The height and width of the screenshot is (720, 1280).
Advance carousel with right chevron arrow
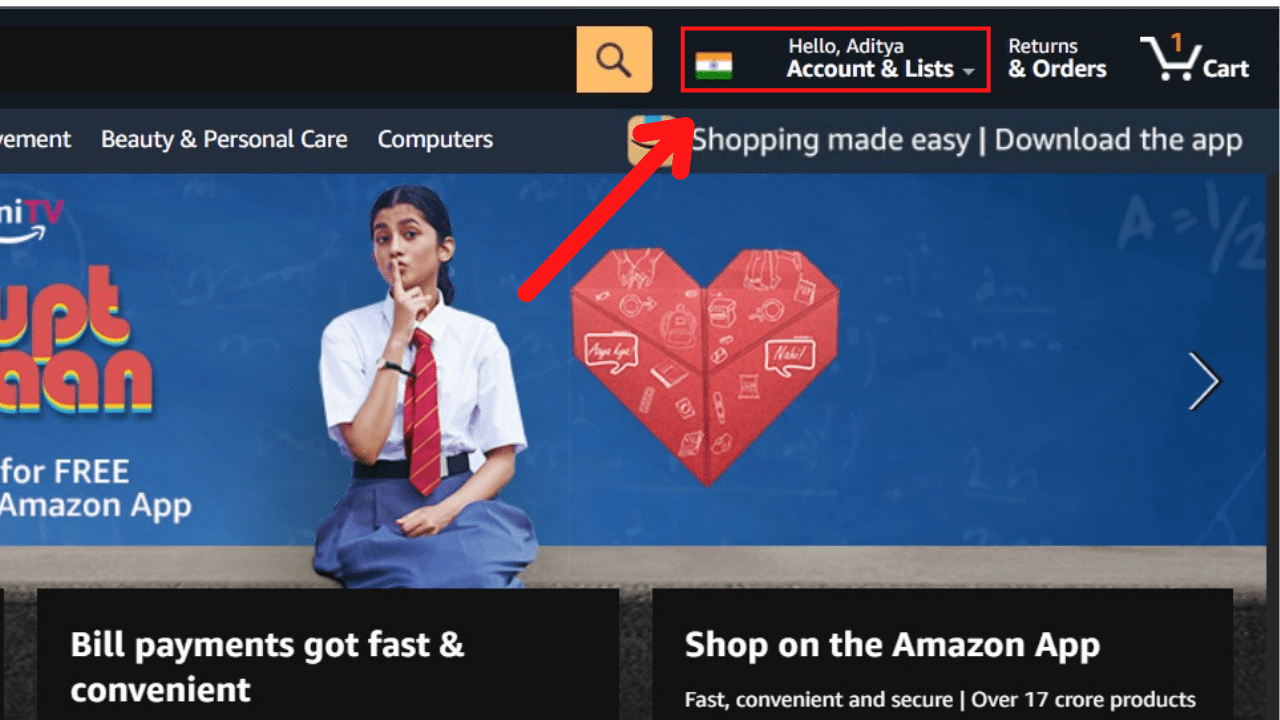click(x=1204, y=381)
